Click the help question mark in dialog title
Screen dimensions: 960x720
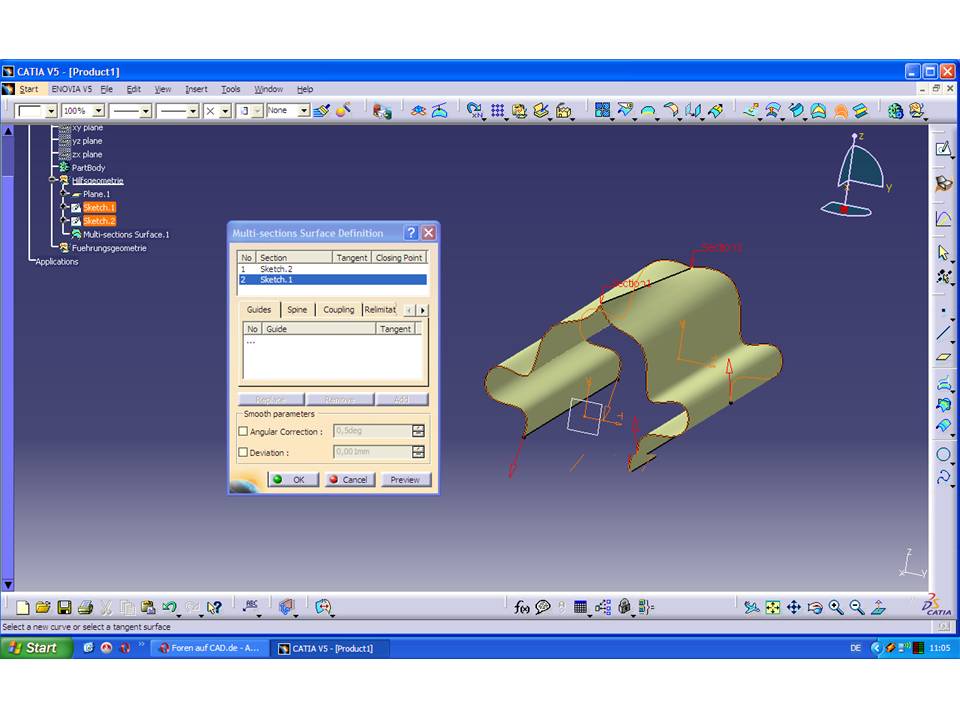411,233
